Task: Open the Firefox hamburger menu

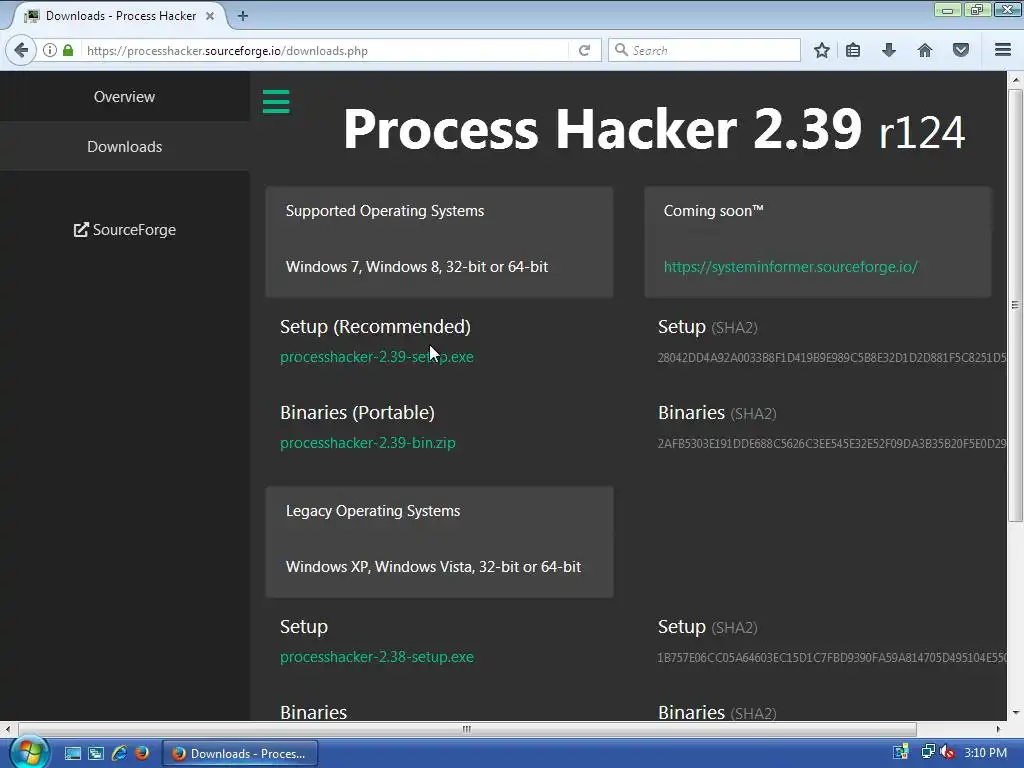Action: [x=1003, y=50]
